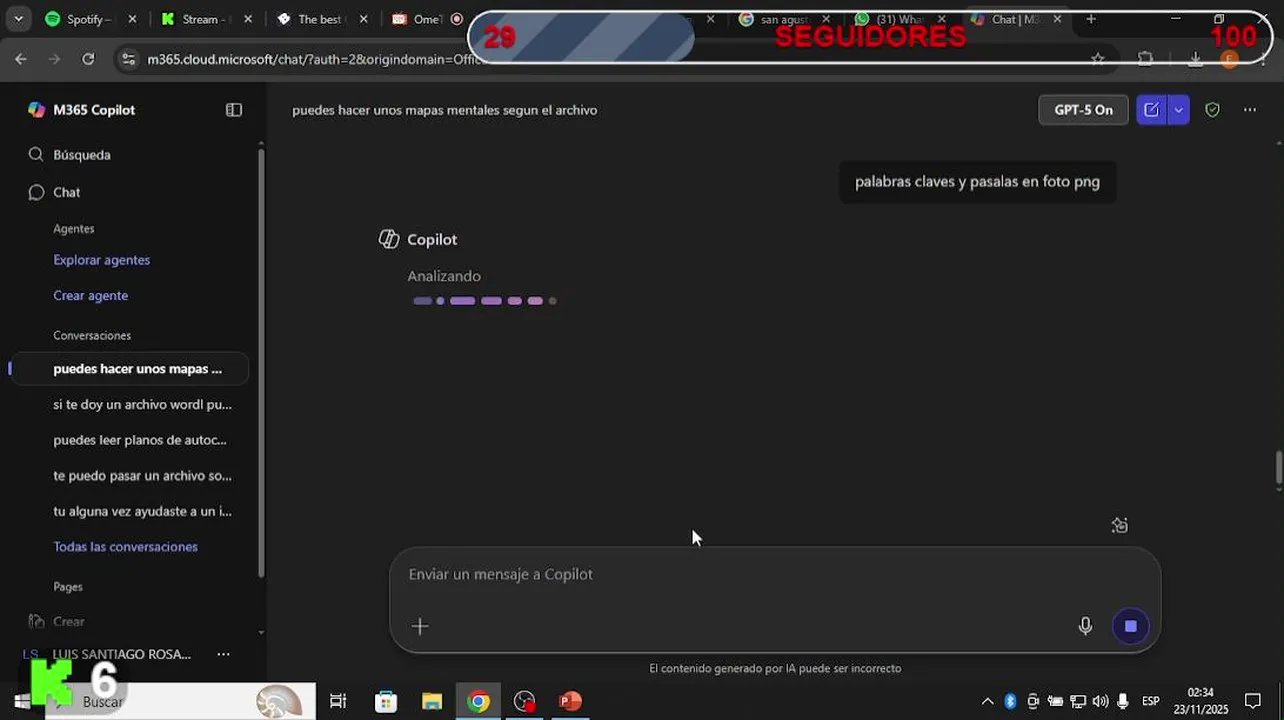Click the 'Analizando' status text
Screen dimensions: 1284x720
[444, 276]
